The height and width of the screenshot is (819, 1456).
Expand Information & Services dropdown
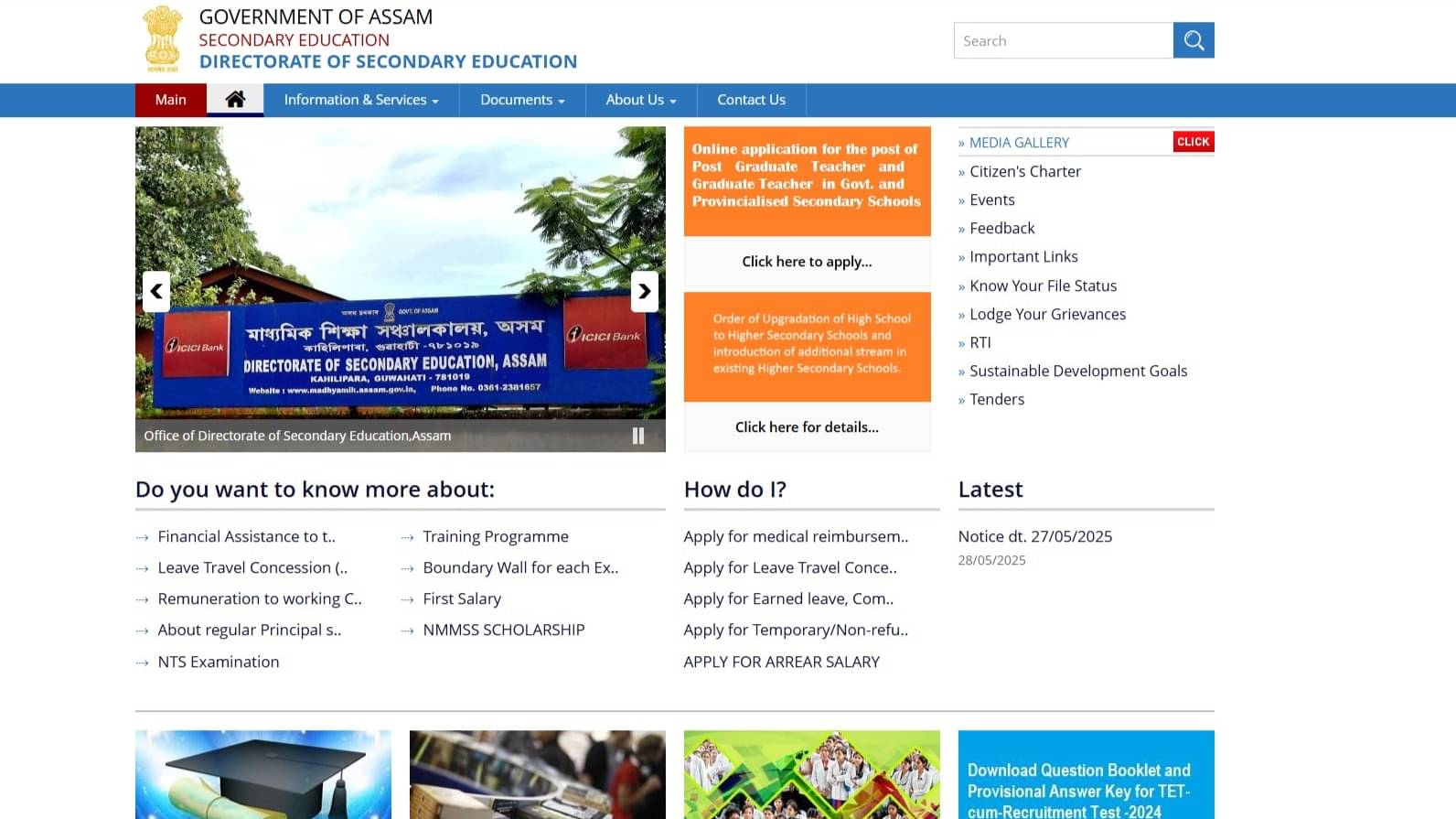pyautogui.click(x=361, y=100)
